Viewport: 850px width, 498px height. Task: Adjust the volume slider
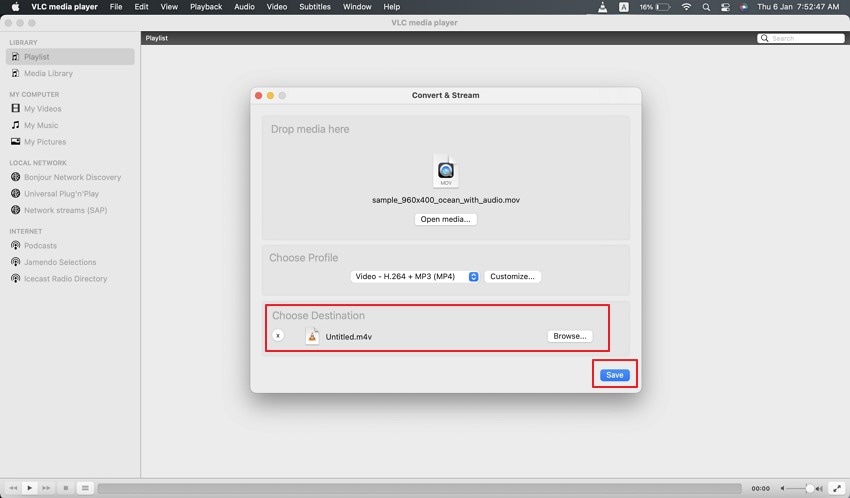[800, 489]
